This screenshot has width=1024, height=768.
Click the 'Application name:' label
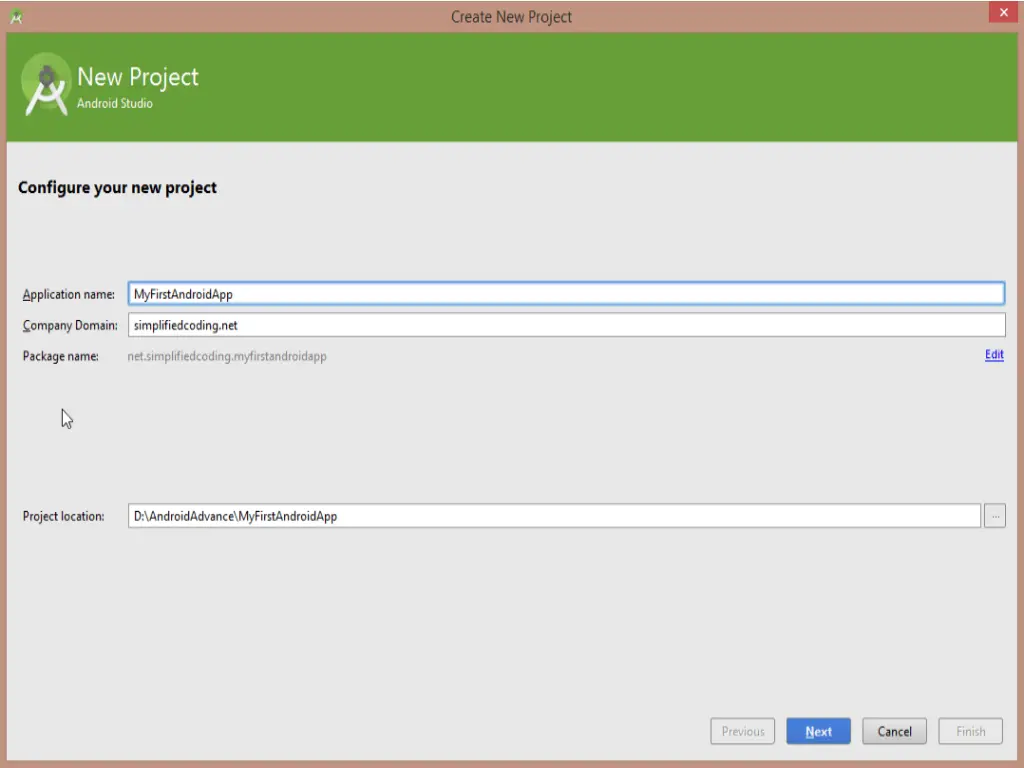pyautogui.click(x=69, y=295)
